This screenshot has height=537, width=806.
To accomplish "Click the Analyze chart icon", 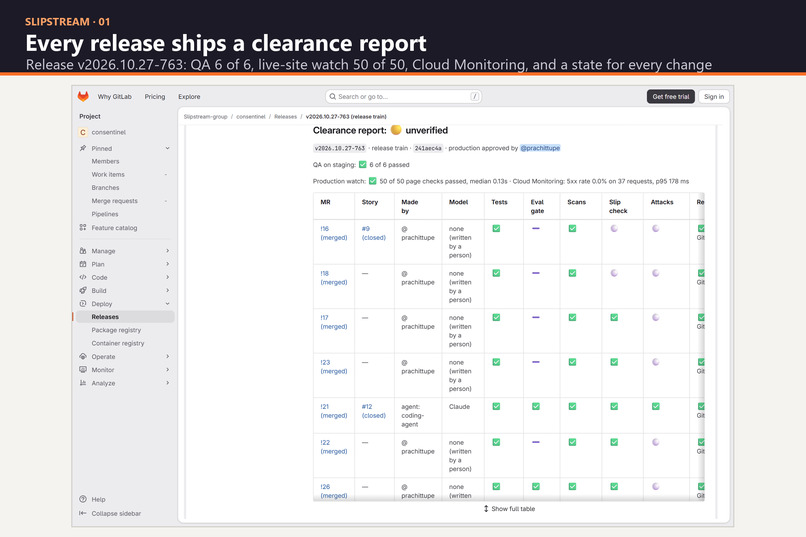I will tap(83, 383).
